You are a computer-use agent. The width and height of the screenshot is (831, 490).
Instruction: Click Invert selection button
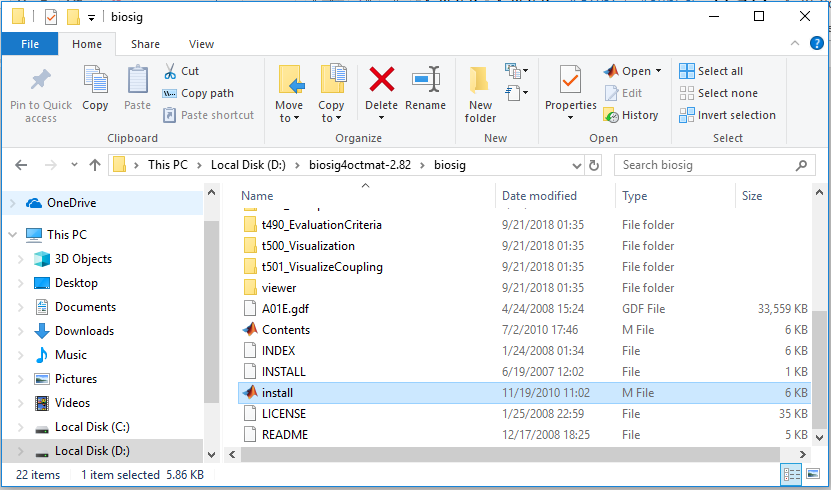727,115
